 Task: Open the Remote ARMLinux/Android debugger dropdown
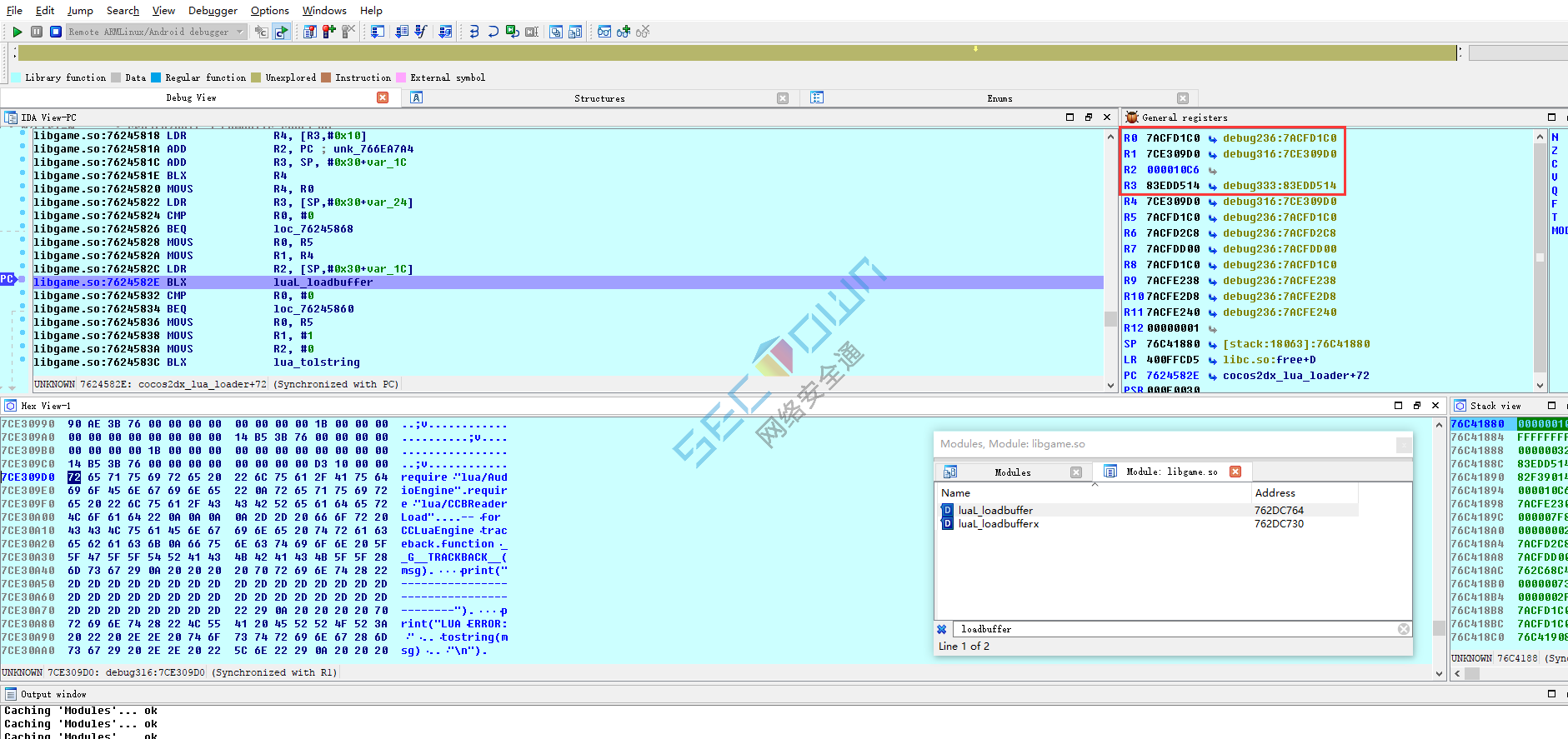click(x=240, y=32)
